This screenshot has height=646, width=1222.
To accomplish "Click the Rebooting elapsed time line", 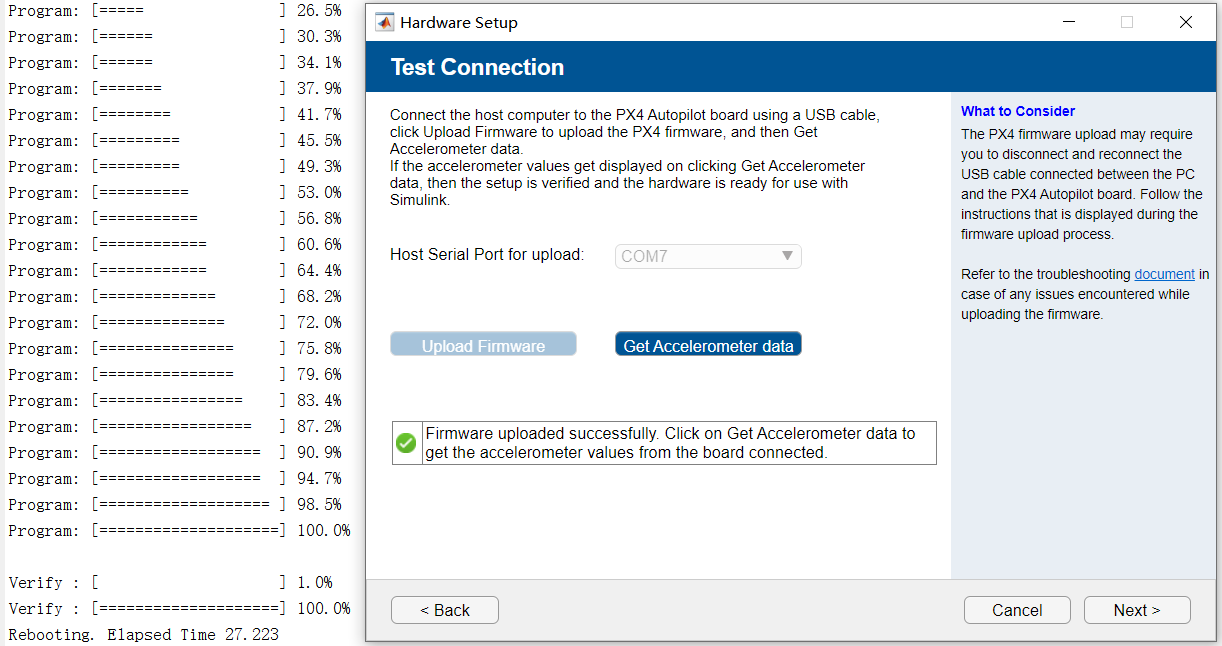I will (x=144, y=635).
